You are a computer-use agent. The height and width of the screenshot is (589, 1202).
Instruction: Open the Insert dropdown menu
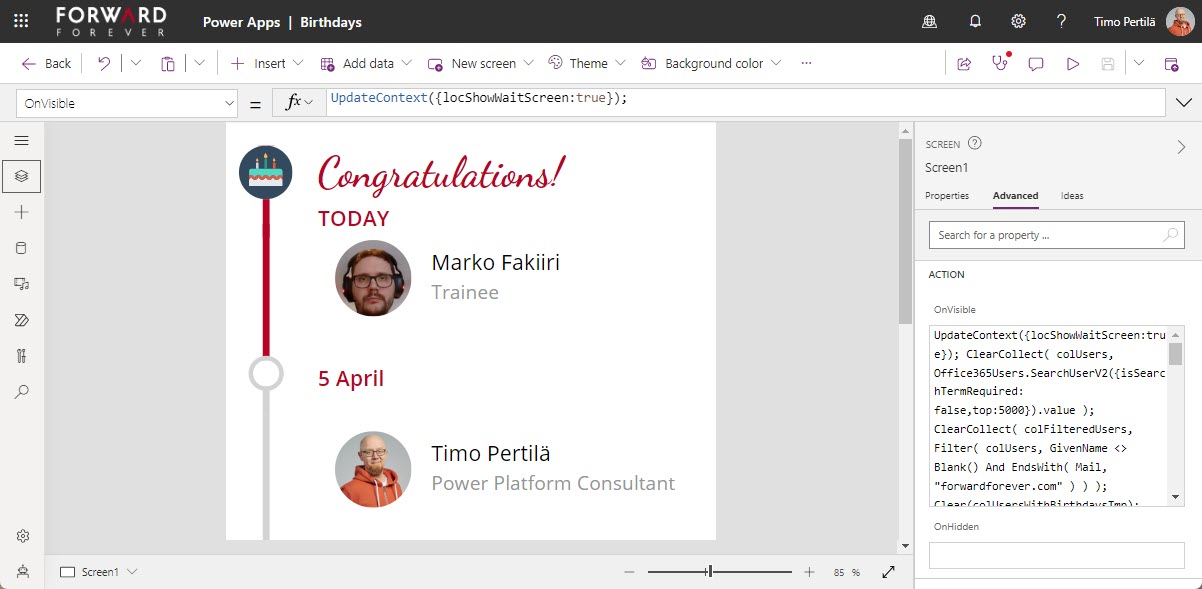(x=266, y=63)
